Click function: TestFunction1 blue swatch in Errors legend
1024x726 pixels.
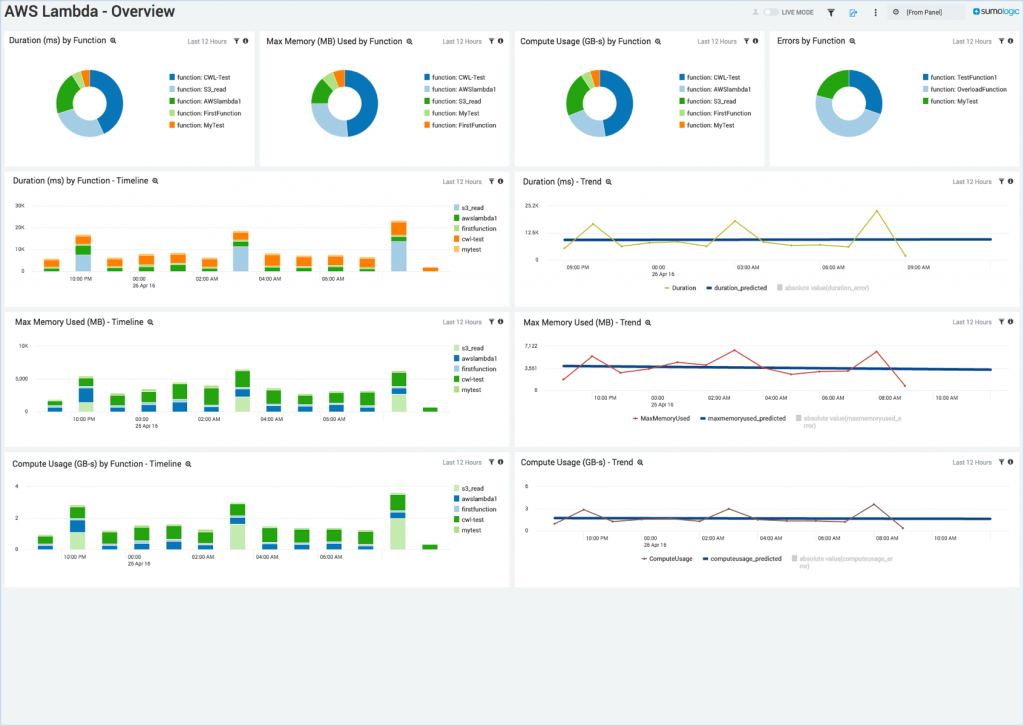[925, 77]
